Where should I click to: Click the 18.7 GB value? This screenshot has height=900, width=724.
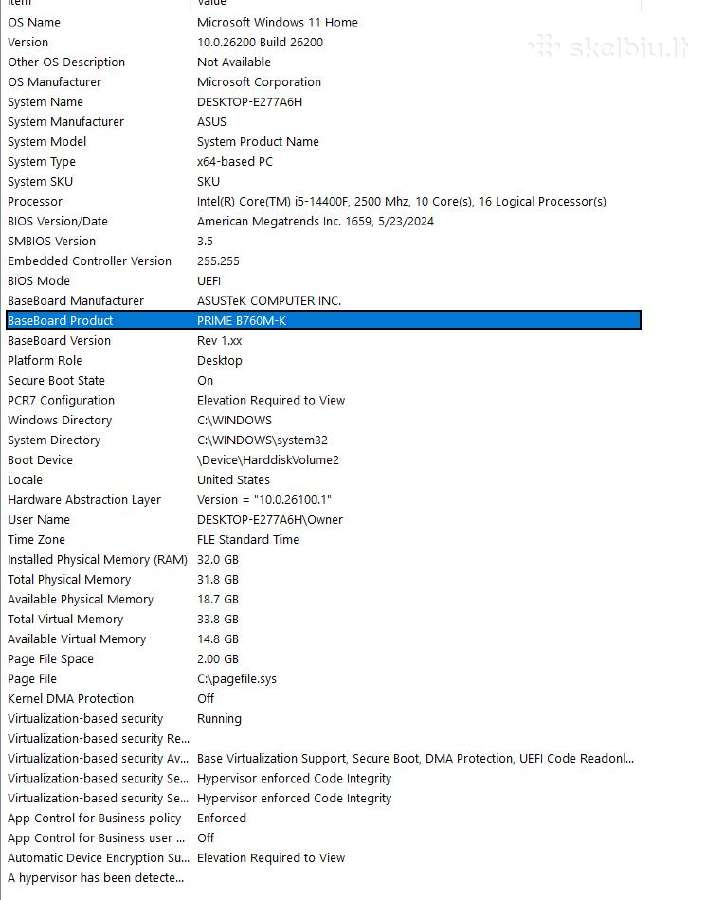pyautogui.click(x=218, y=599)
